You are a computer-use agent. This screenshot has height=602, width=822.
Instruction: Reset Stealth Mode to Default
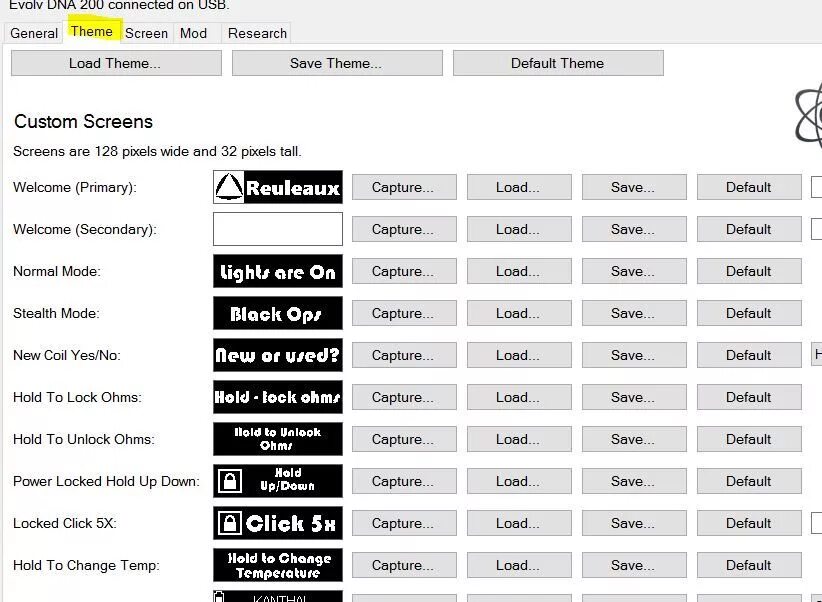[x=749, y=313]
